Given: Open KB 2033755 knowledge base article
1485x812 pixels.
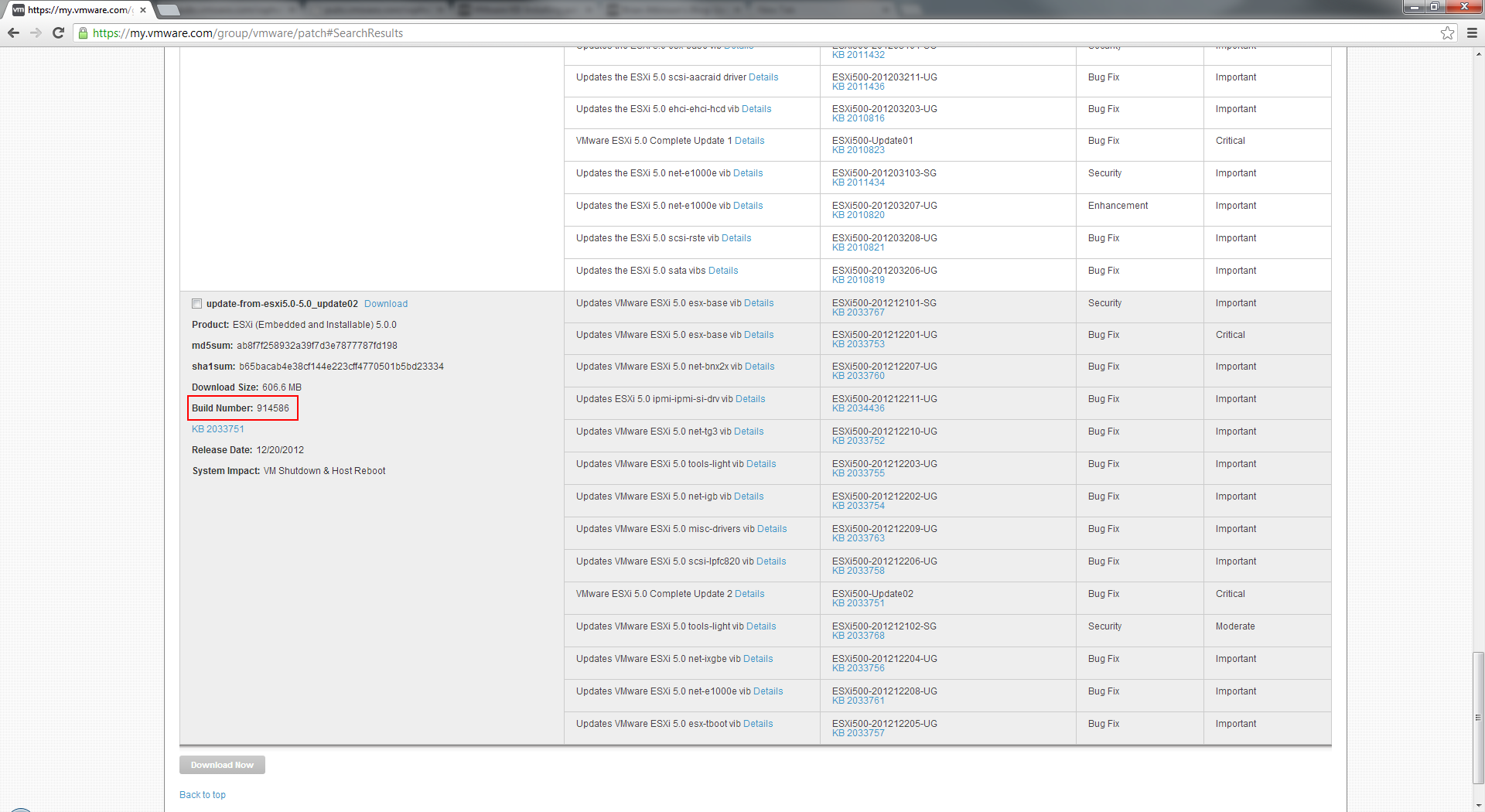Looking at the screenshot, I should [x=859, y=473].
